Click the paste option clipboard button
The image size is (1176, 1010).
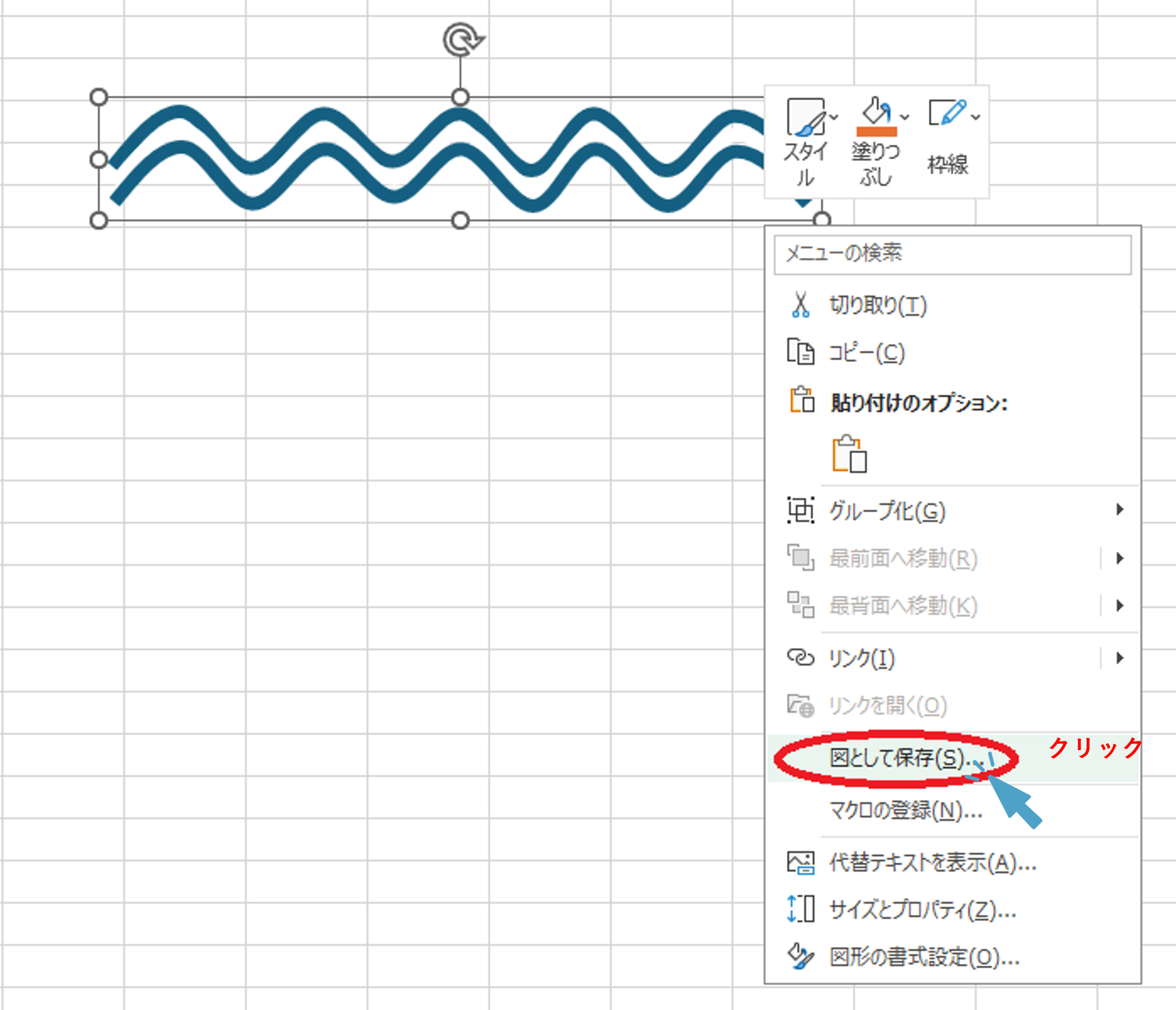849,454
